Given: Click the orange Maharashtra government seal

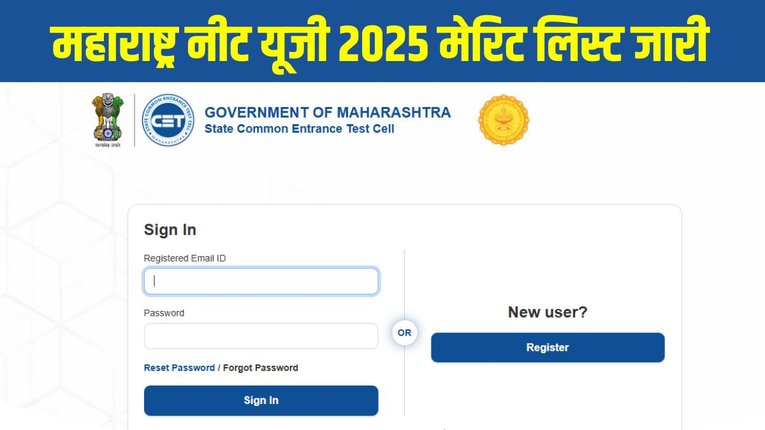Looking at the screenshot, I should 503,120.
